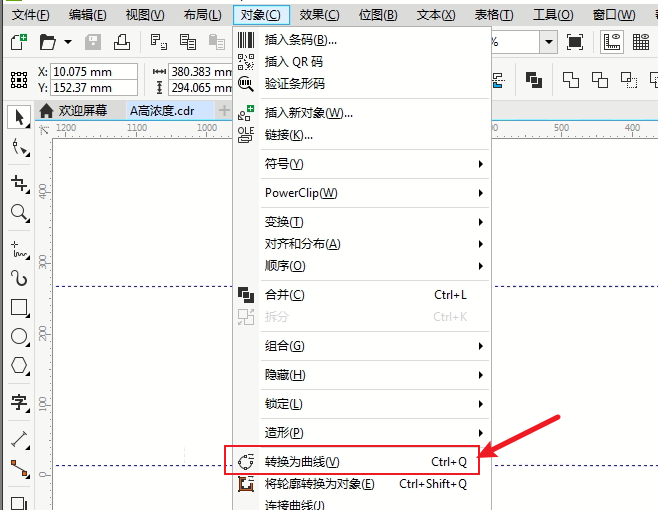Open the 文件(F) menu
The image size is (658, 510).
coord(30,15)
